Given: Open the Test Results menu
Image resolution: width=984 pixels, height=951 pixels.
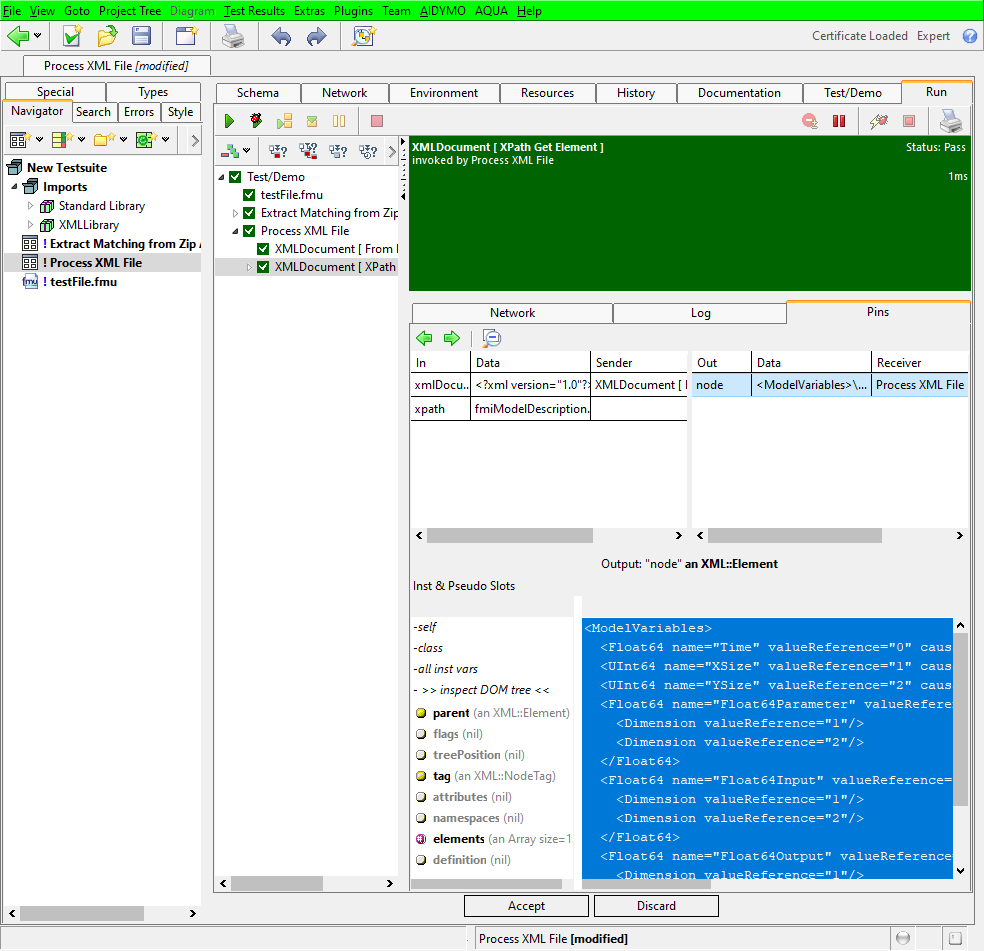Looking at the screenshot, I should pyautogui.click(x=254, y=10).
